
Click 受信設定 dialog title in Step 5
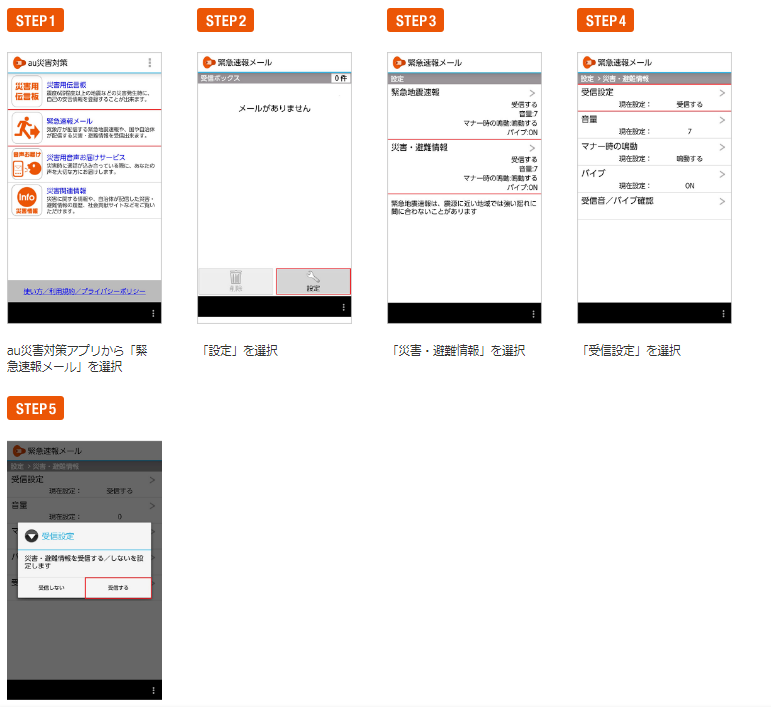pyautogui.click(x=58, y=536)
